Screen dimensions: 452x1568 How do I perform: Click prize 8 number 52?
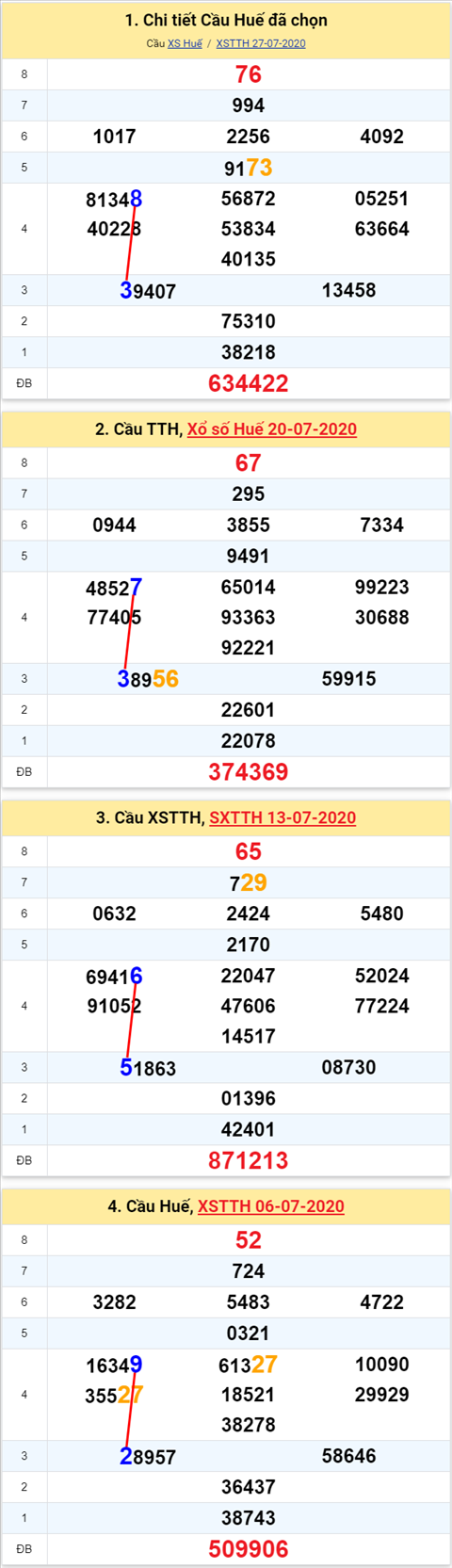pyautogui.click(x=249, y=1240)
